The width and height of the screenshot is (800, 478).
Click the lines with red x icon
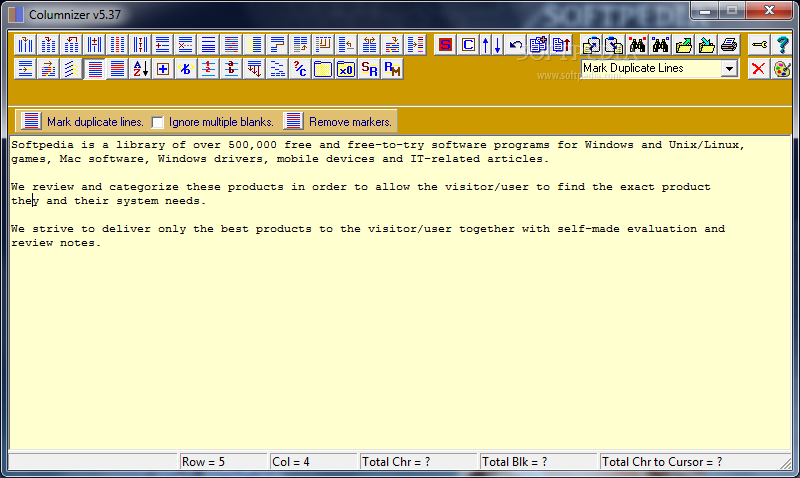186,45
